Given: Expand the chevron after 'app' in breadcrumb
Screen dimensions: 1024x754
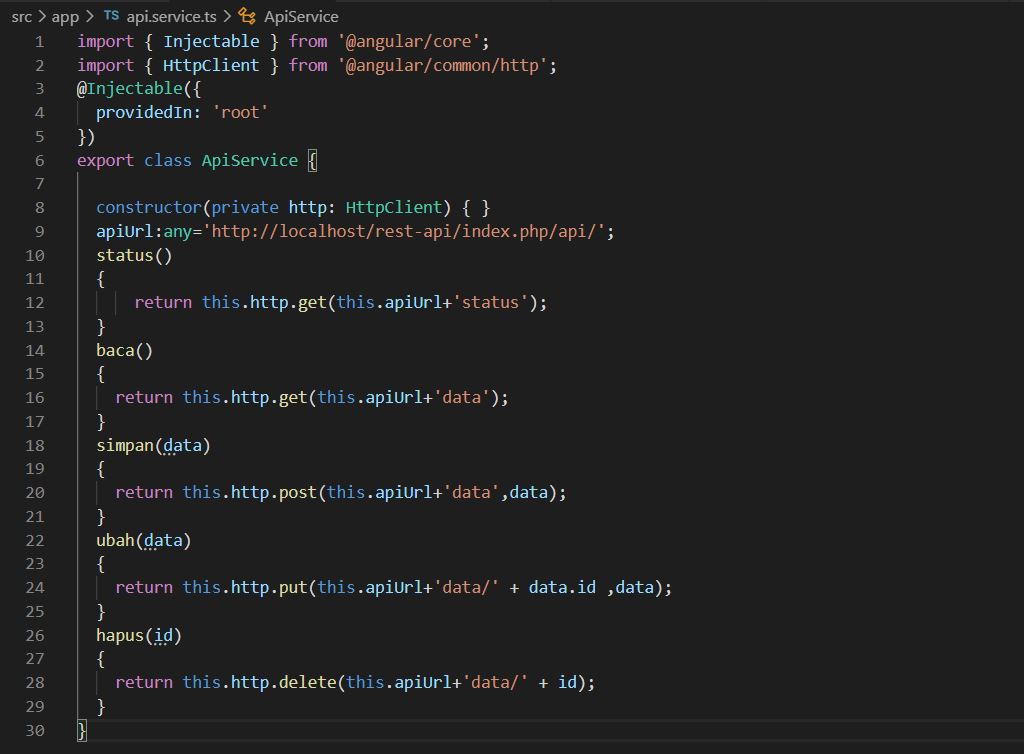Looking at the screenshot, I should point(89,16).
